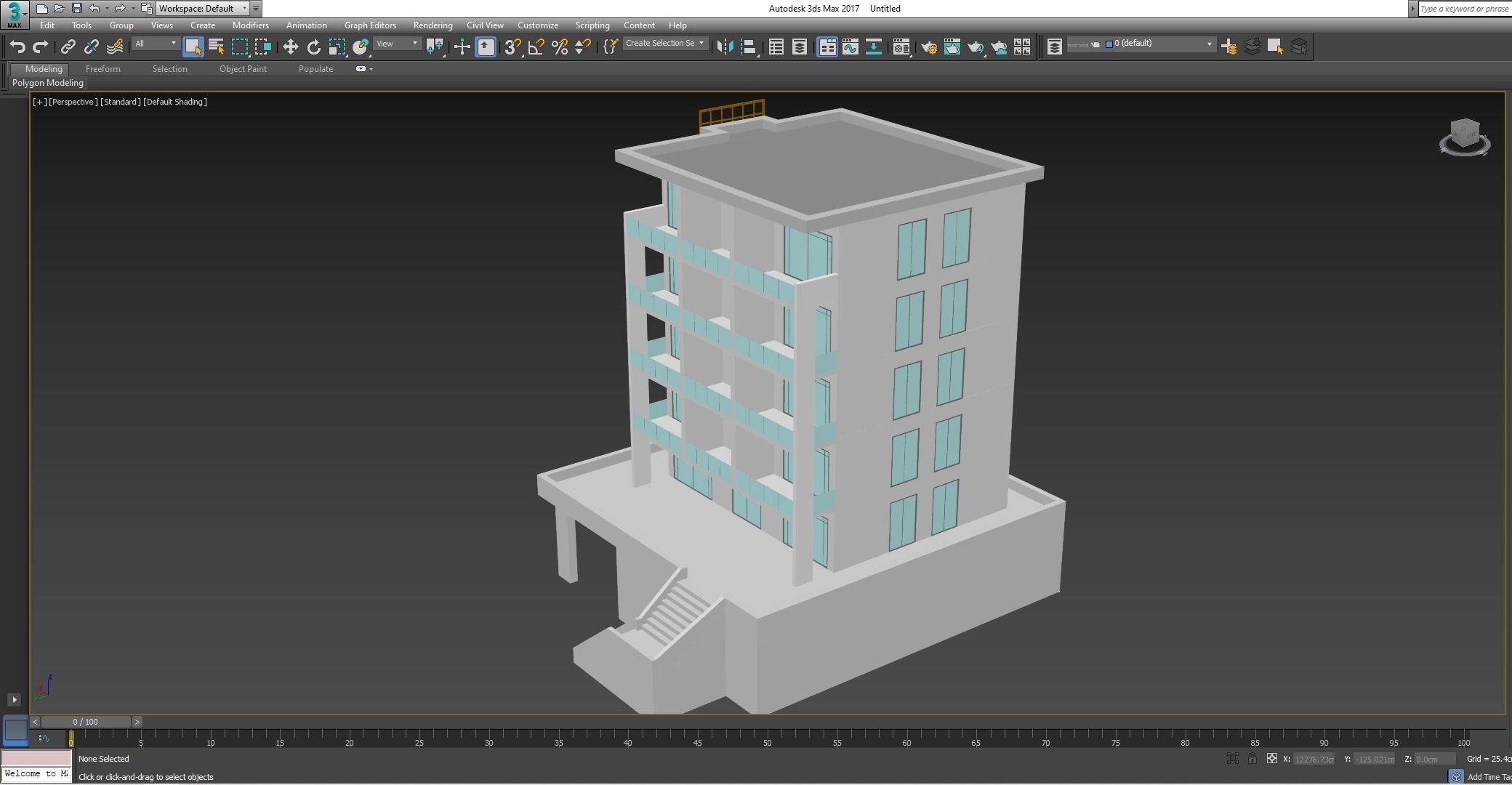This screenshot has width=1512, height=785.
Task: Toggle Percent Snap
Action: point(559,47)
